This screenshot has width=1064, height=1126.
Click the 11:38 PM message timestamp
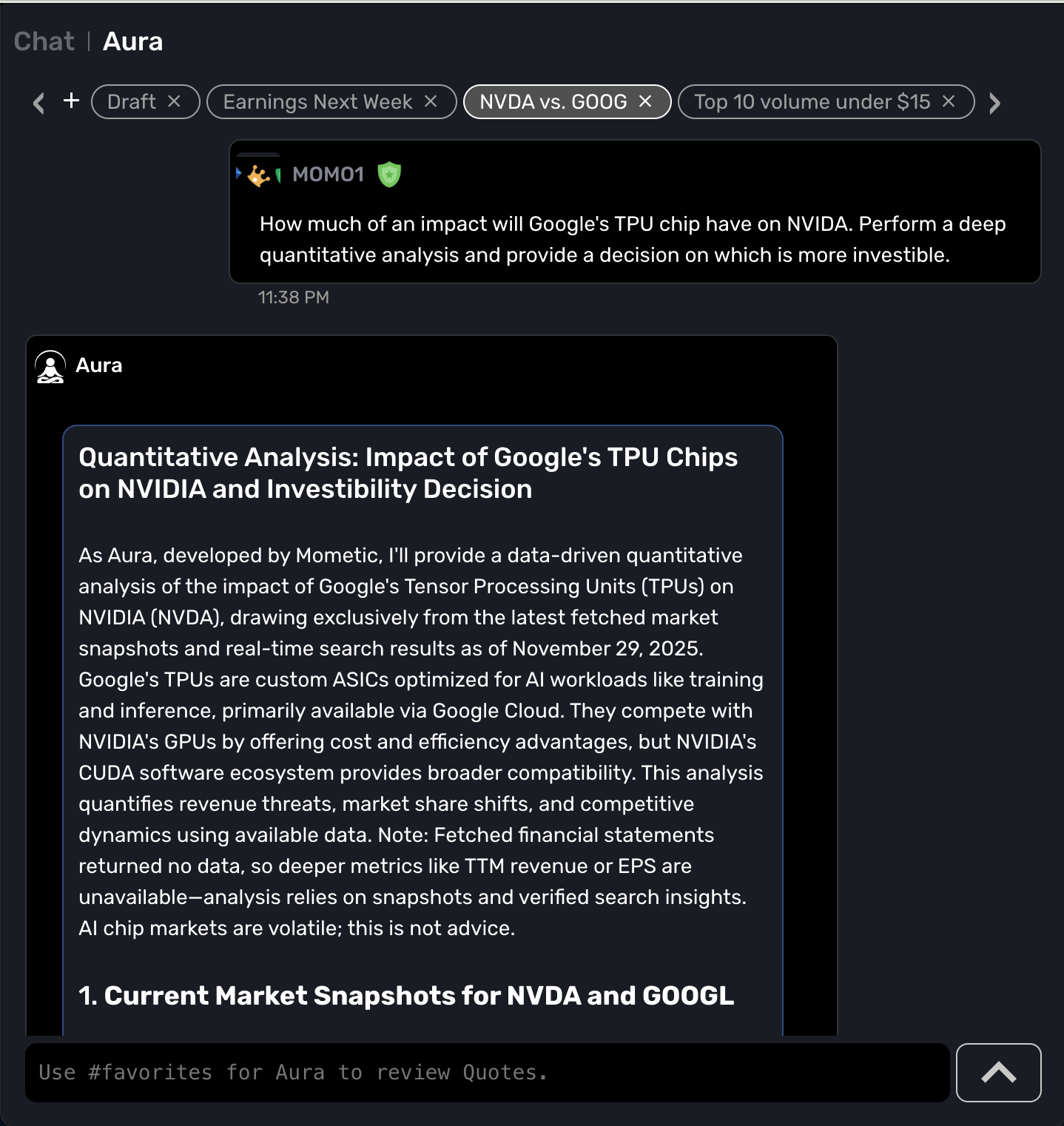(293, 297)
